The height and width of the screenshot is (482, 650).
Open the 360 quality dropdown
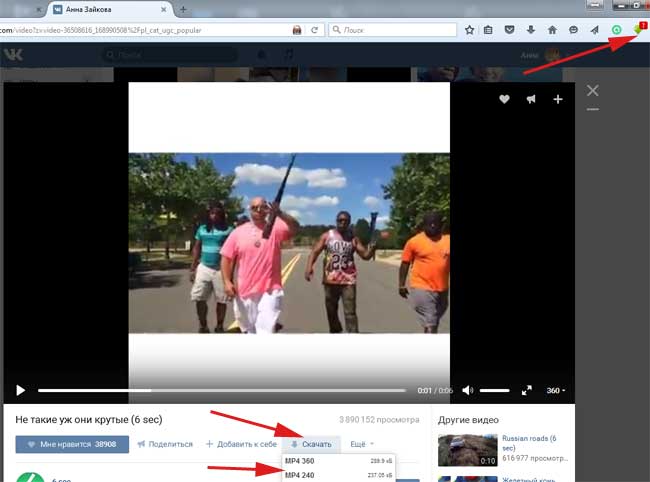point(556,390)
